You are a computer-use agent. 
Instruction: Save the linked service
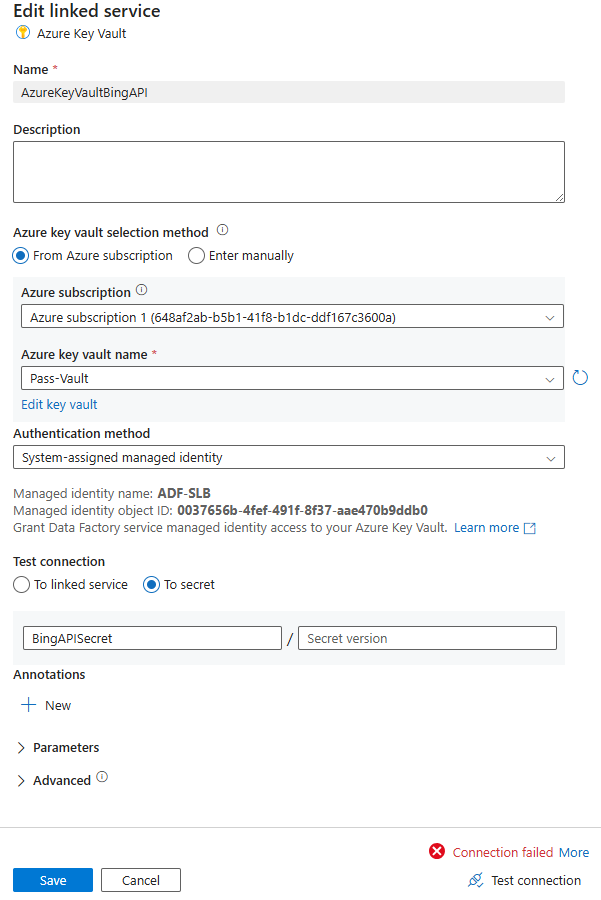coord(52,880)
